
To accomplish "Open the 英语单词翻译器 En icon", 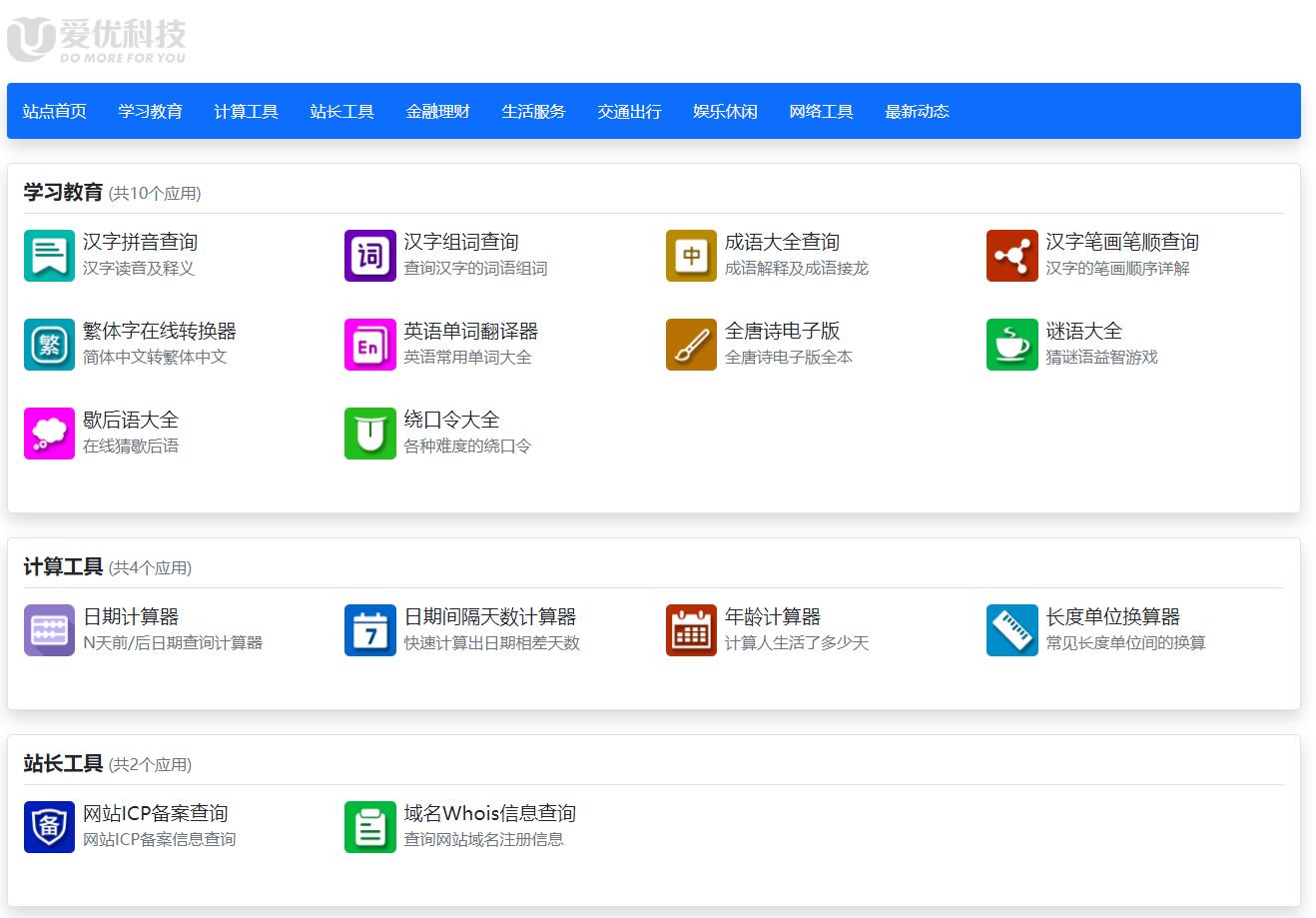I will [x=370, y=344].
